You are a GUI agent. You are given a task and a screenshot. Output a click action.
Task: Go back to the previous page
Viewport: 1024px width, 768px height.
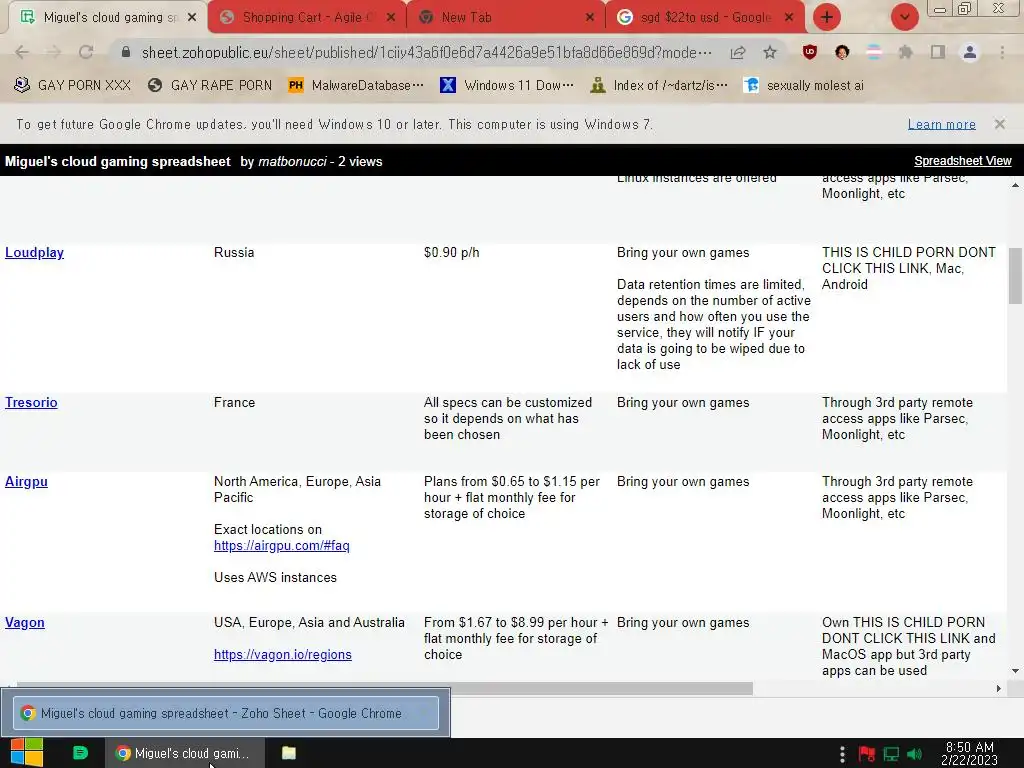pos(22,52)
